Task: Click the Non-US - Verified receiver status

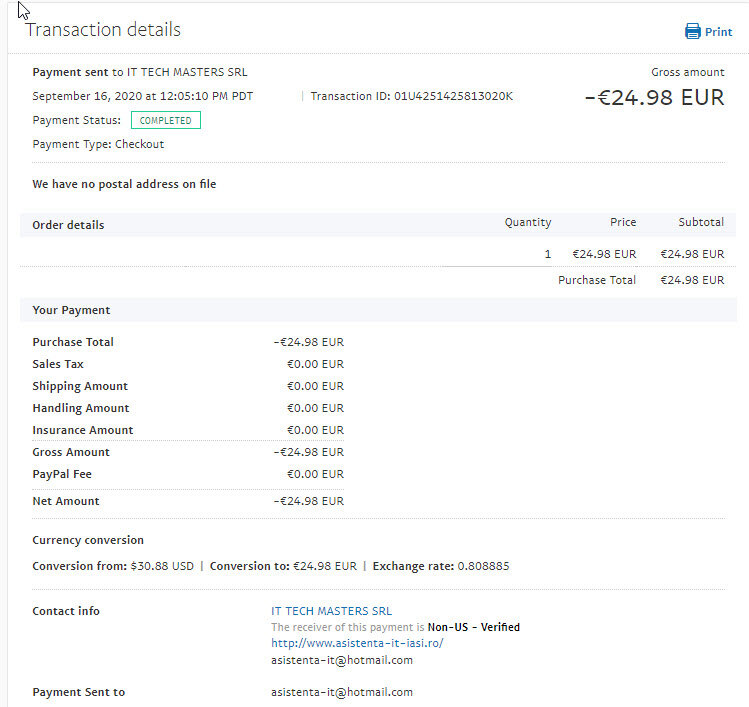Action: coord(473,627)
